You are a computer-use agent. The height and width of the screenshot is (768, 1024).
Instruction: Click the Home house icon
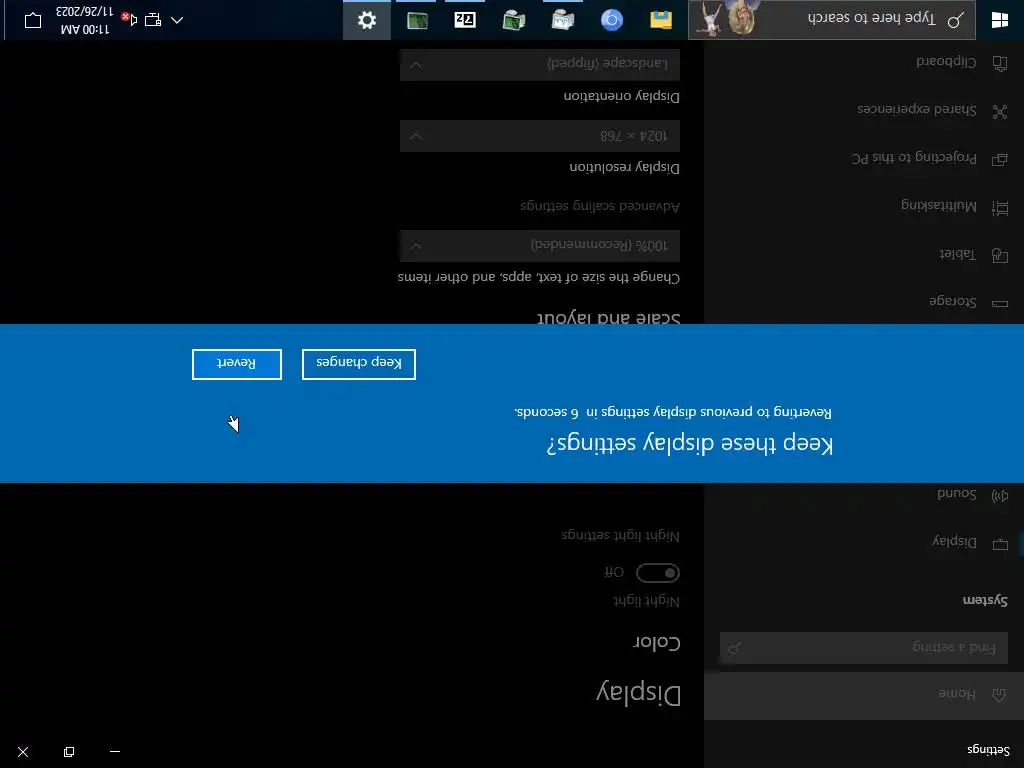click(999, 695)
